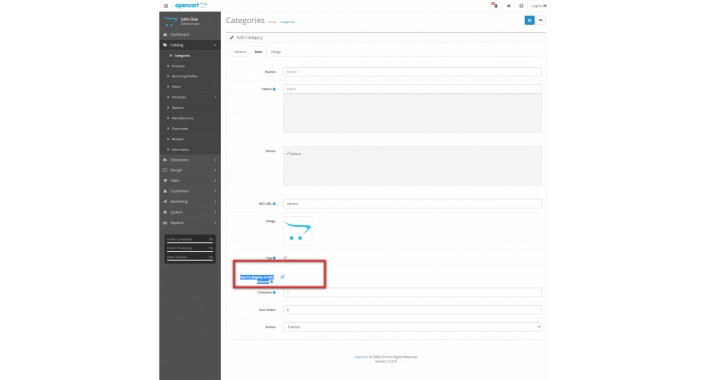Toggle the Not To Display in left Column checkbox

(282, 277)
